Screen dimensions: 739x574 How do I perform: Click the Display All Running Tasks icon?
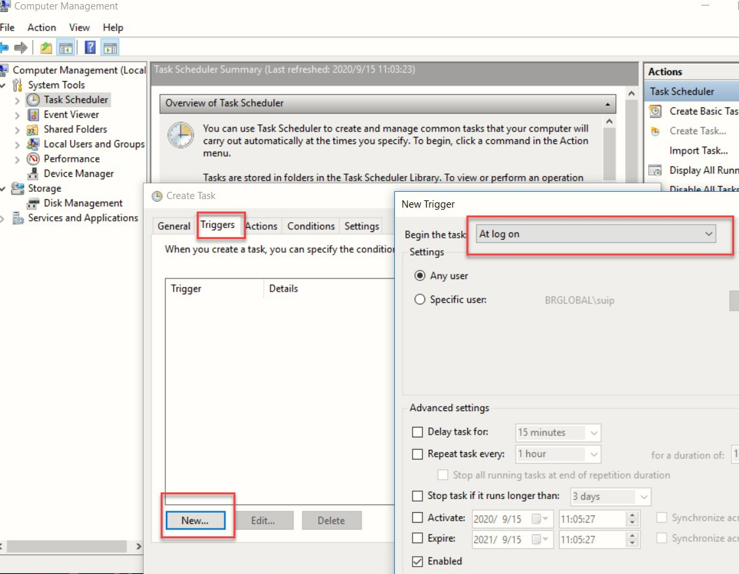click(655, 170)
